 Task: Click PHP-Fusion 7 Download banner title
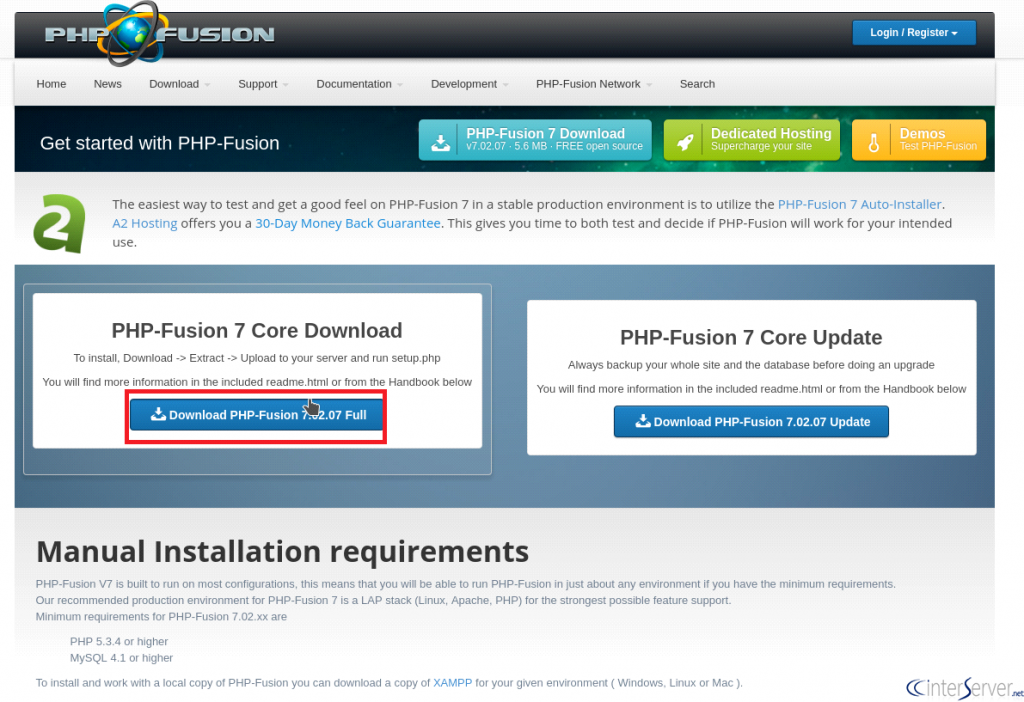tap(545, 133)
